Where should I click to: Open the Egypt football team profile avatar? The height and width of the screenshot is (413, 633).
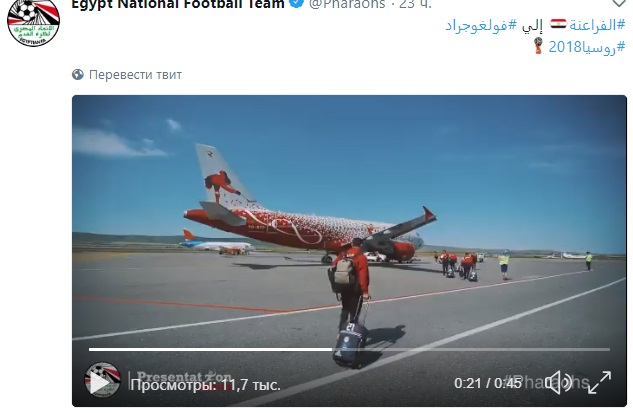pos(33,21)
